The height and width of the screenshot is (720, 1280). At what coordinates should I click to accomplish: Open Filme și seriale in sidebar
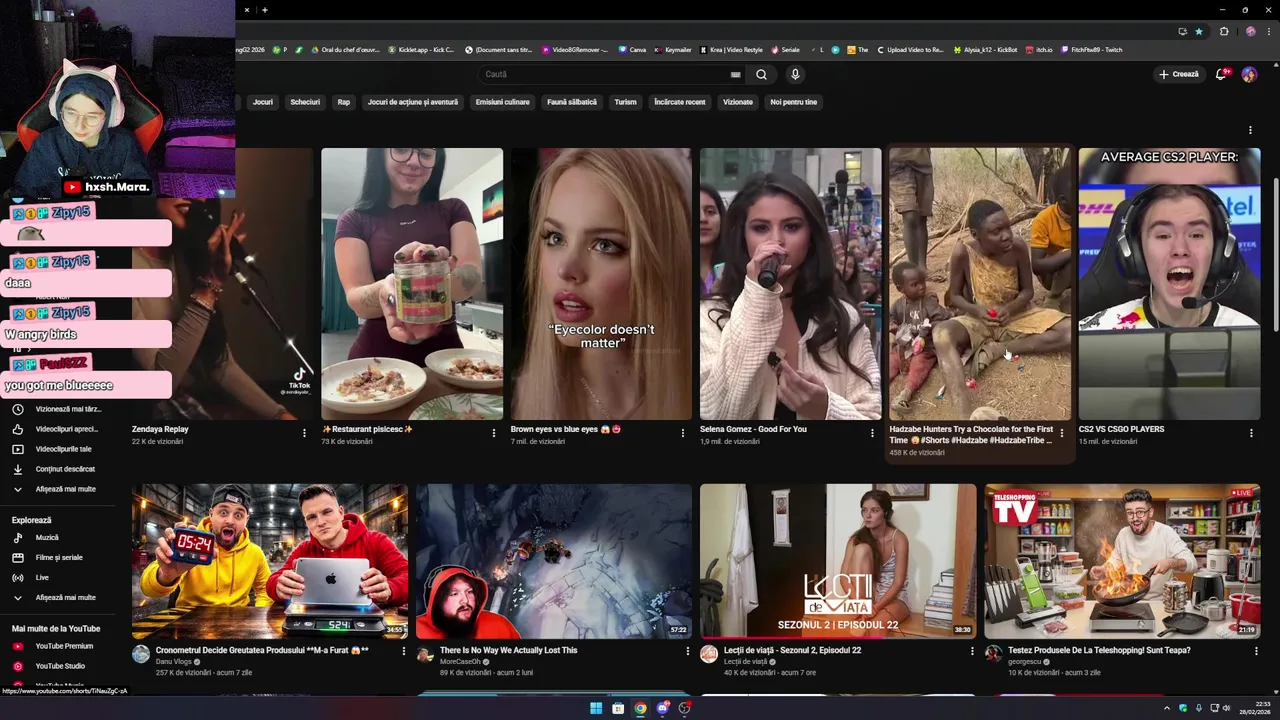(x=59, y=557)
